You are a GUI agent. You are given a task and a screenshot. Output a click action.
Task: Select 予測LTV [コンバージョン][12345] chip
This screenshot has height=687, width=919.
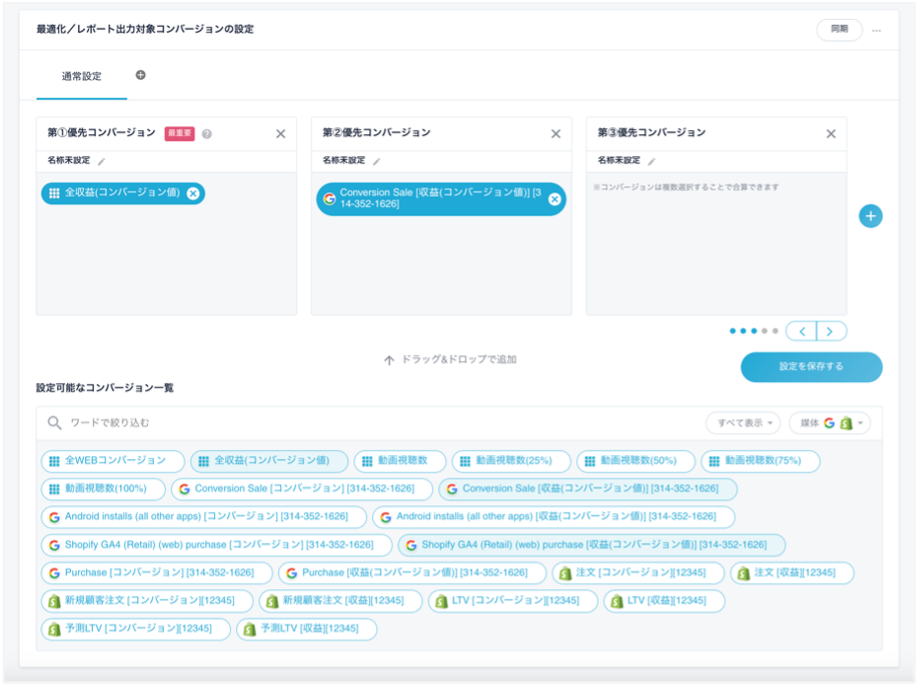point(135,629)
